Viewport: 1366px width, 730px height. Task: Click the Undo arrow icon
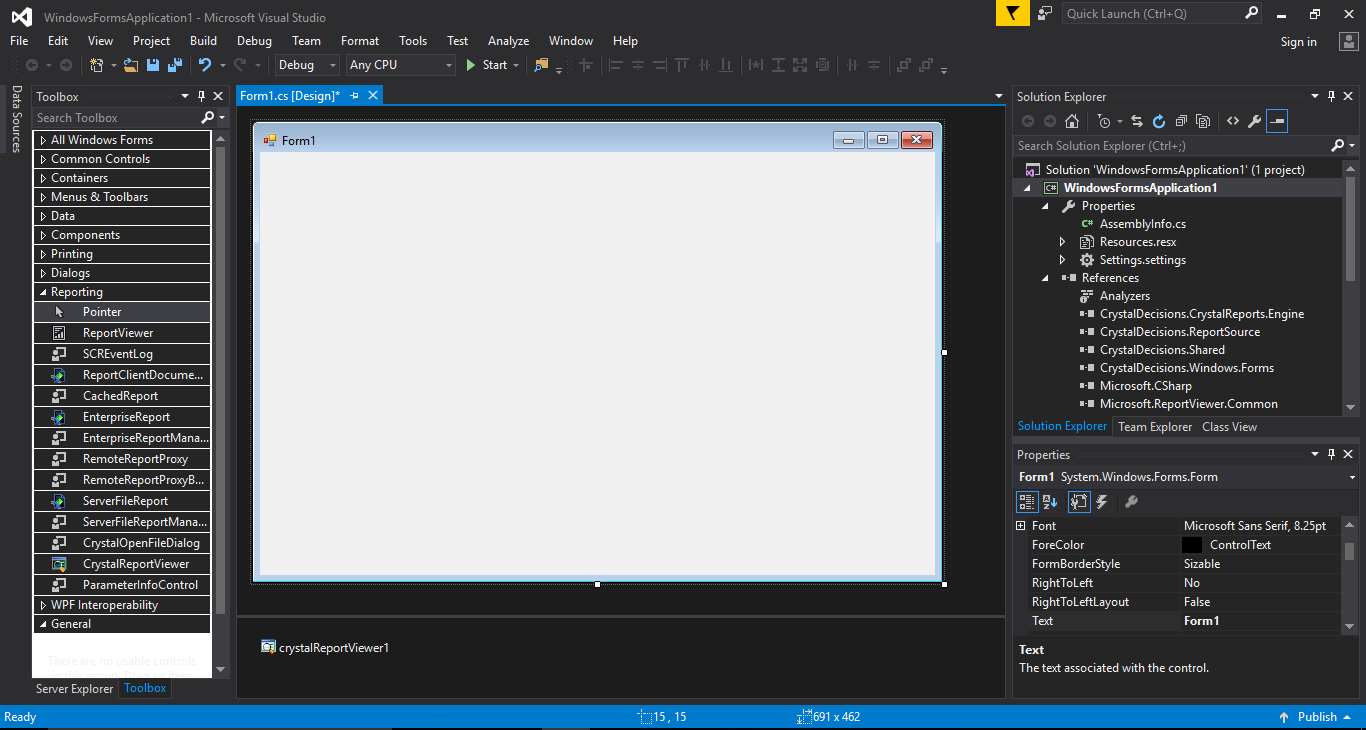(x=205, y=65)
